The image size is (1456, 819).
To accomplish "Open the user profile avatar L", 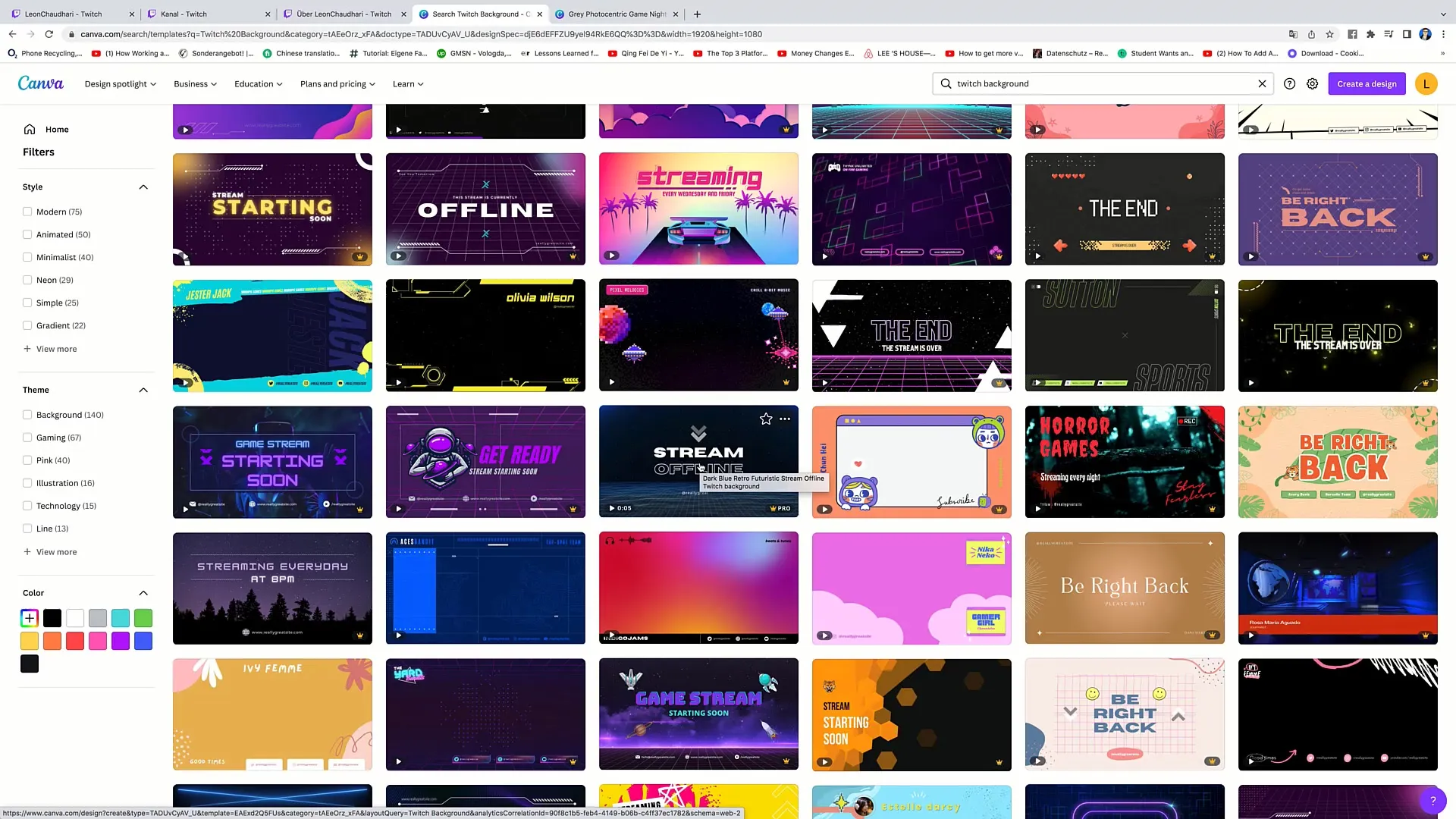I will 1426,84.
